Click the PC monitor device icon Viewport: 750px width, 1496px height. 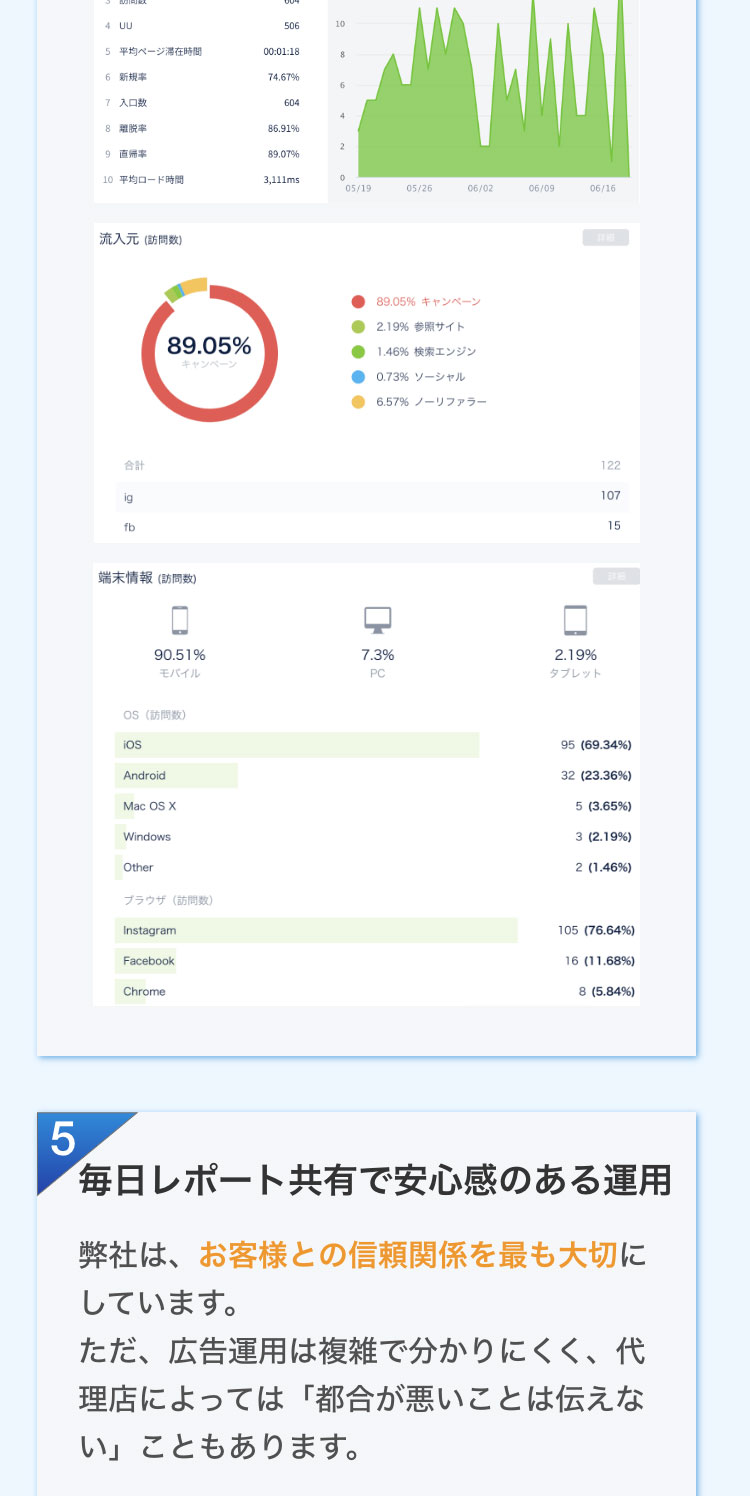click(377, 621)
